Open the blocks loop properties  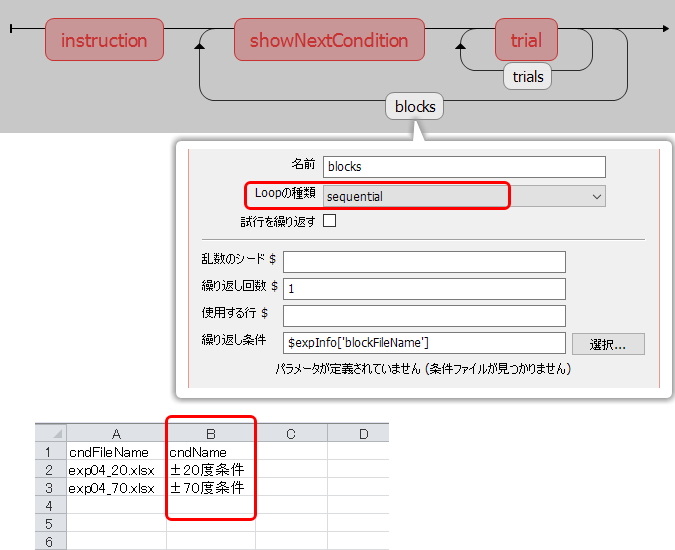point(415,106)
